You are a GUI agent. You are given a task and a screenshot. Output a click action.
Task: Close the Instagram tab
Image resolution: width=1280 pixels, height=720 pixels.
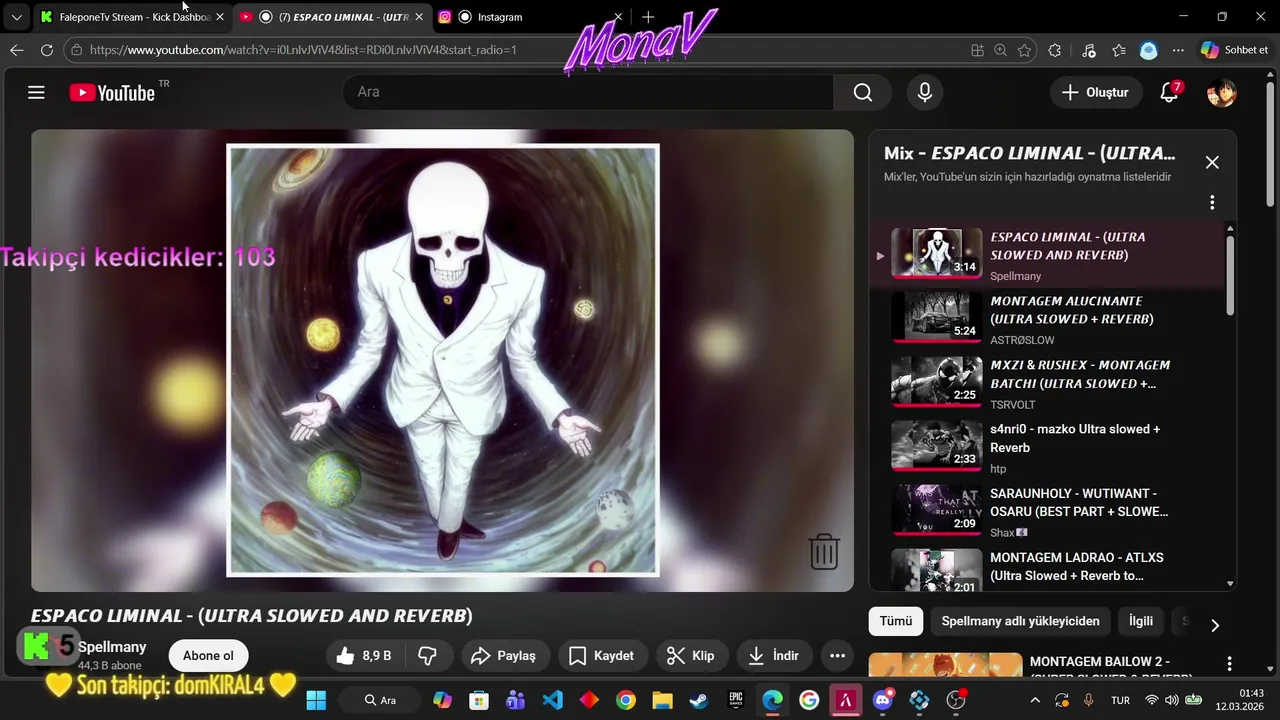(618, 17)
